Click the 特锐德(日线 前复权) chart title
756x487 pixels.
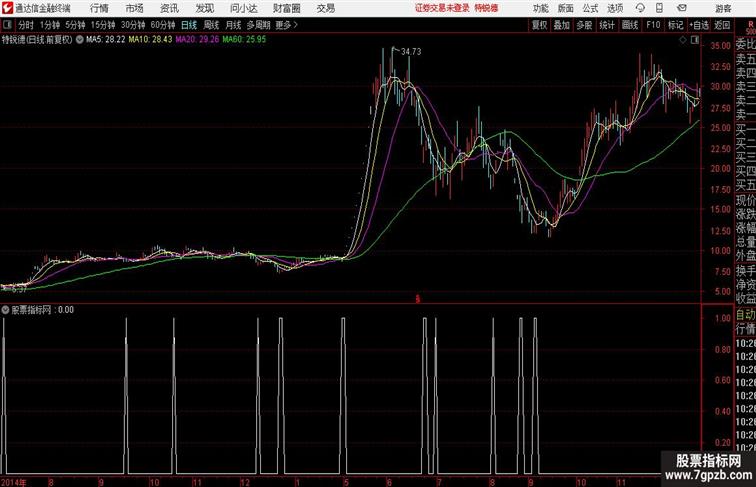click(x=37, y=40)
